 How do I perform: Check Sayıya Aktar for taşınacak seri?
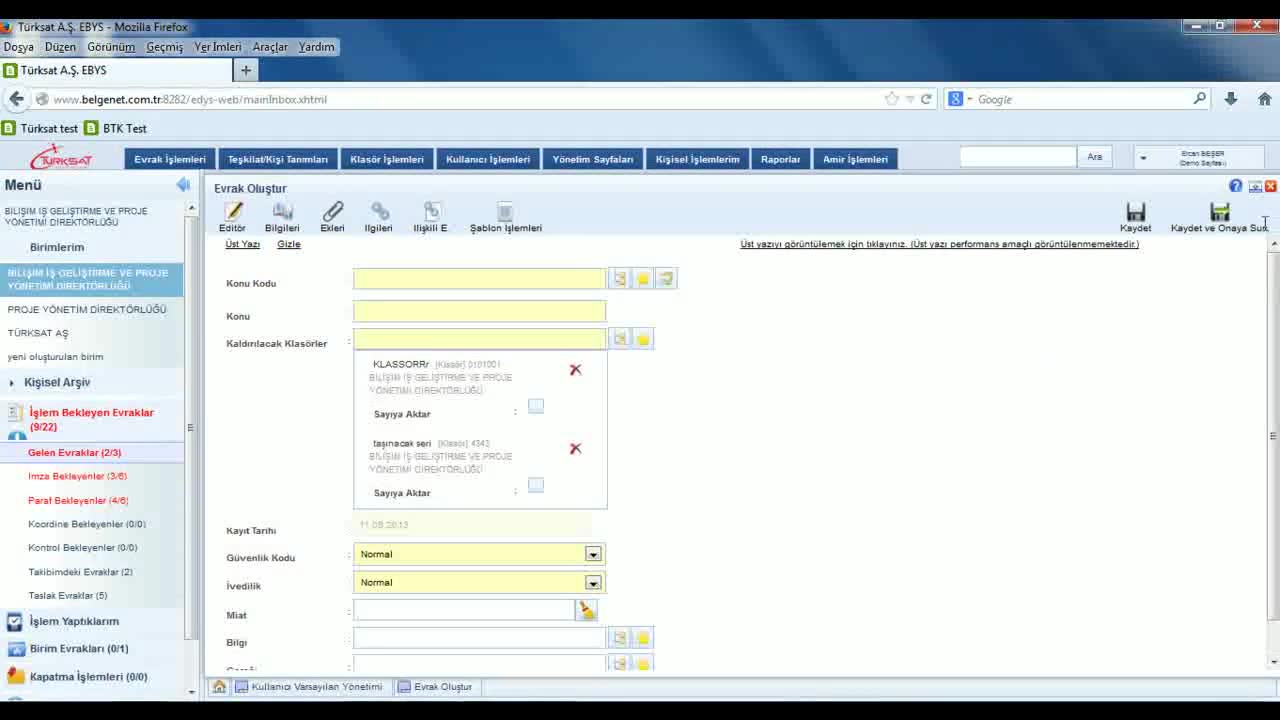click(x=536, y=485)
